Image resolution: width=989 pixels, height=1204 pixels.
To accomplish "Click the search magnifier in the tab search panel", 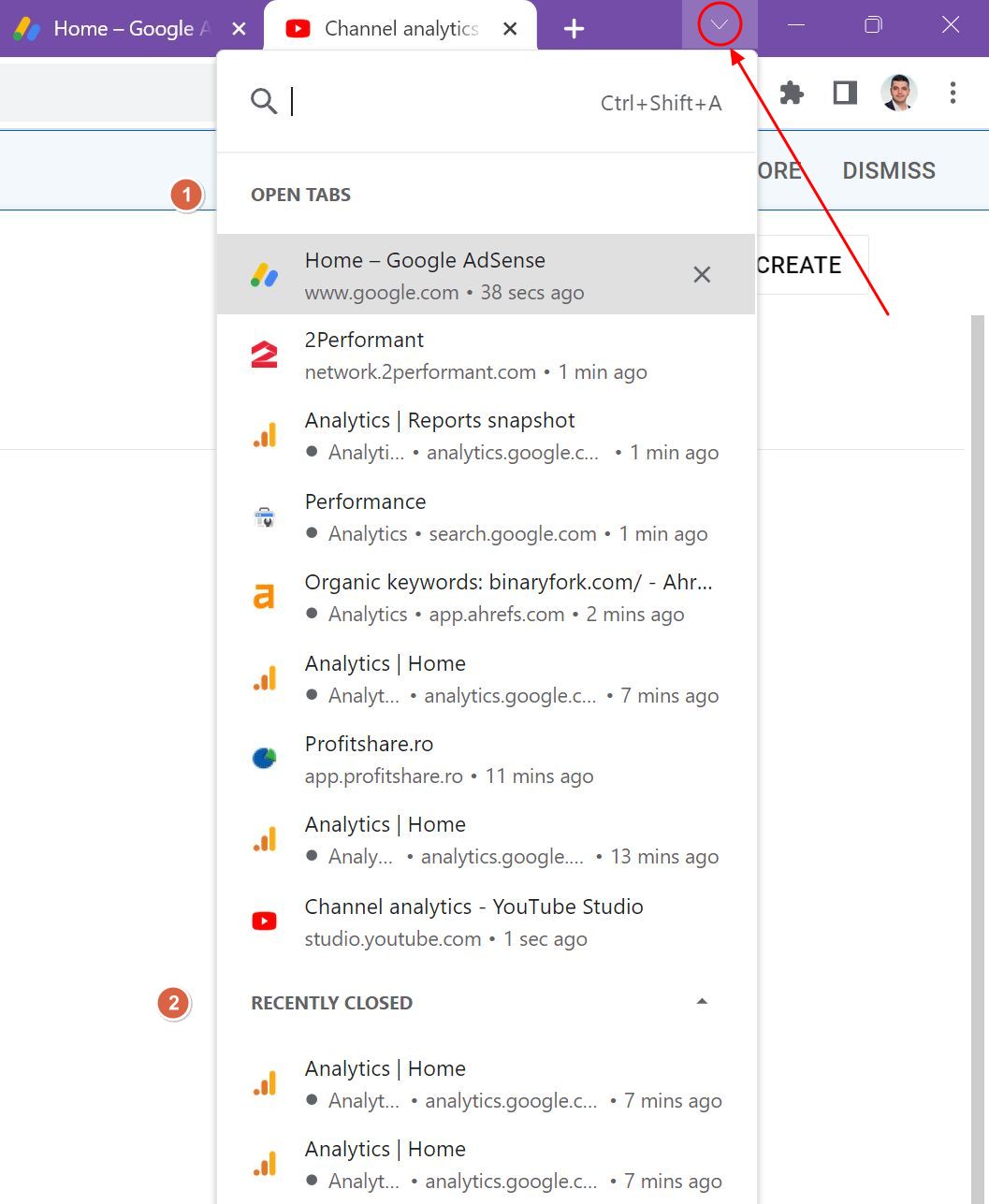I will pyautogui.click(x=264, y=101).
